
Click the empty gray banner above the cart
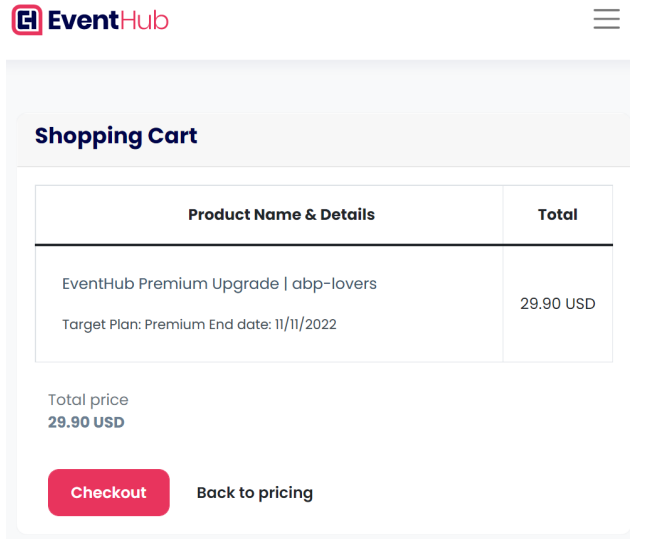tap(318, 86)
